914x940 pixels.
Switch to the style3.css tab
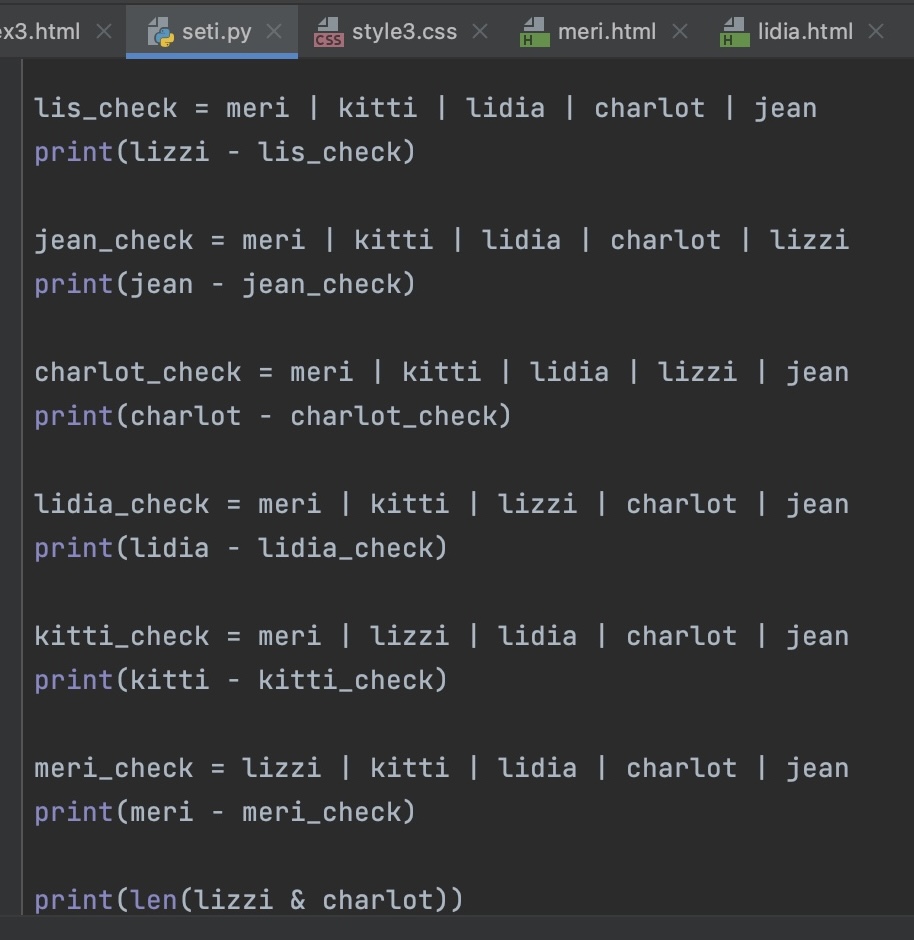(404, 32)
